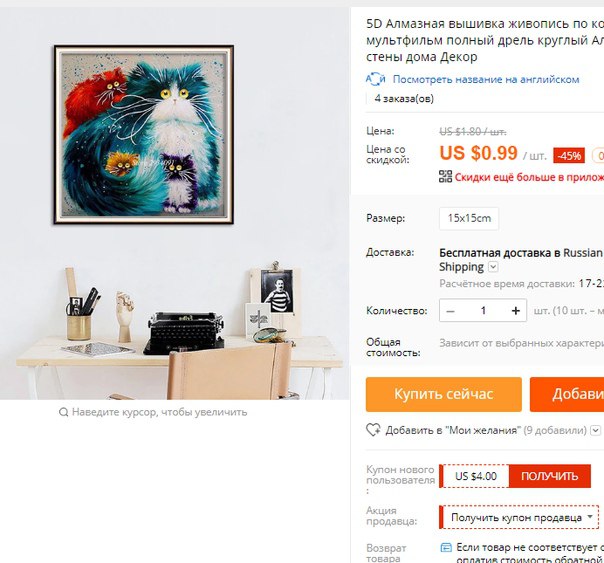Select the 15x15cm size option
This screenshot has width=604, height=563.
[469, 218]
